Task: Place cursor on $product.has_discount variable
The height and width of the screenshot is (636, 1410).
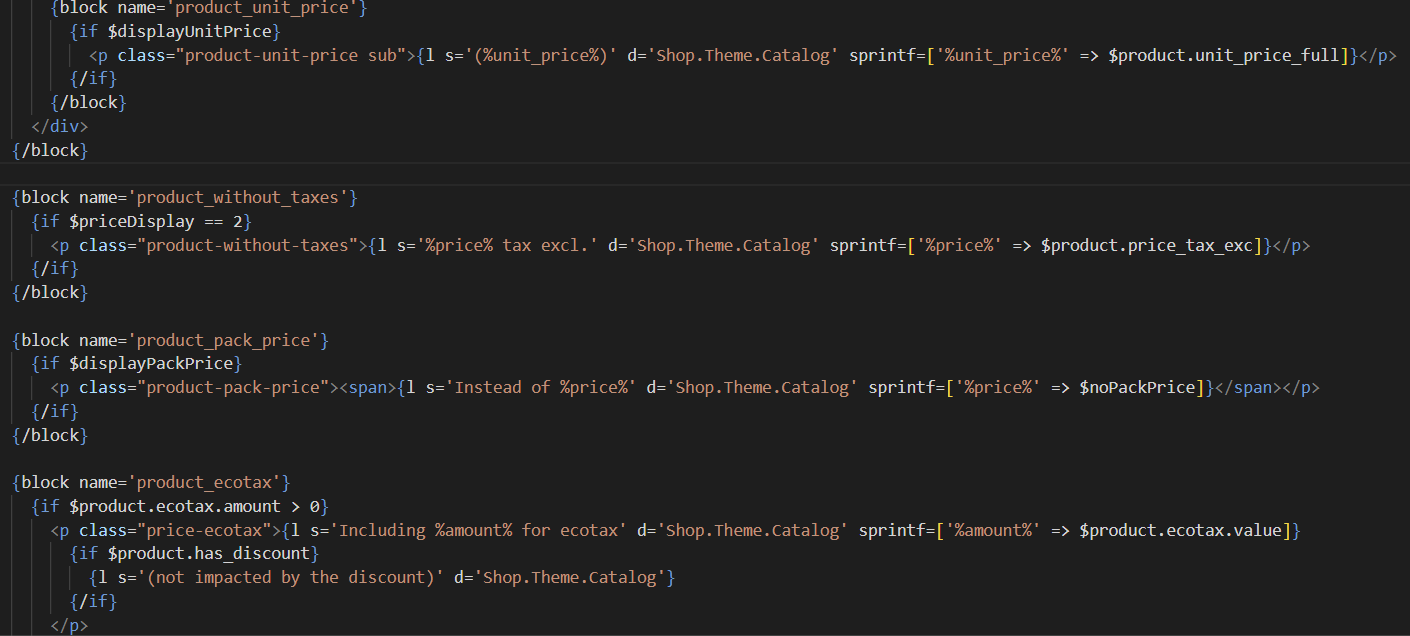Action: [x=213, y=553]
